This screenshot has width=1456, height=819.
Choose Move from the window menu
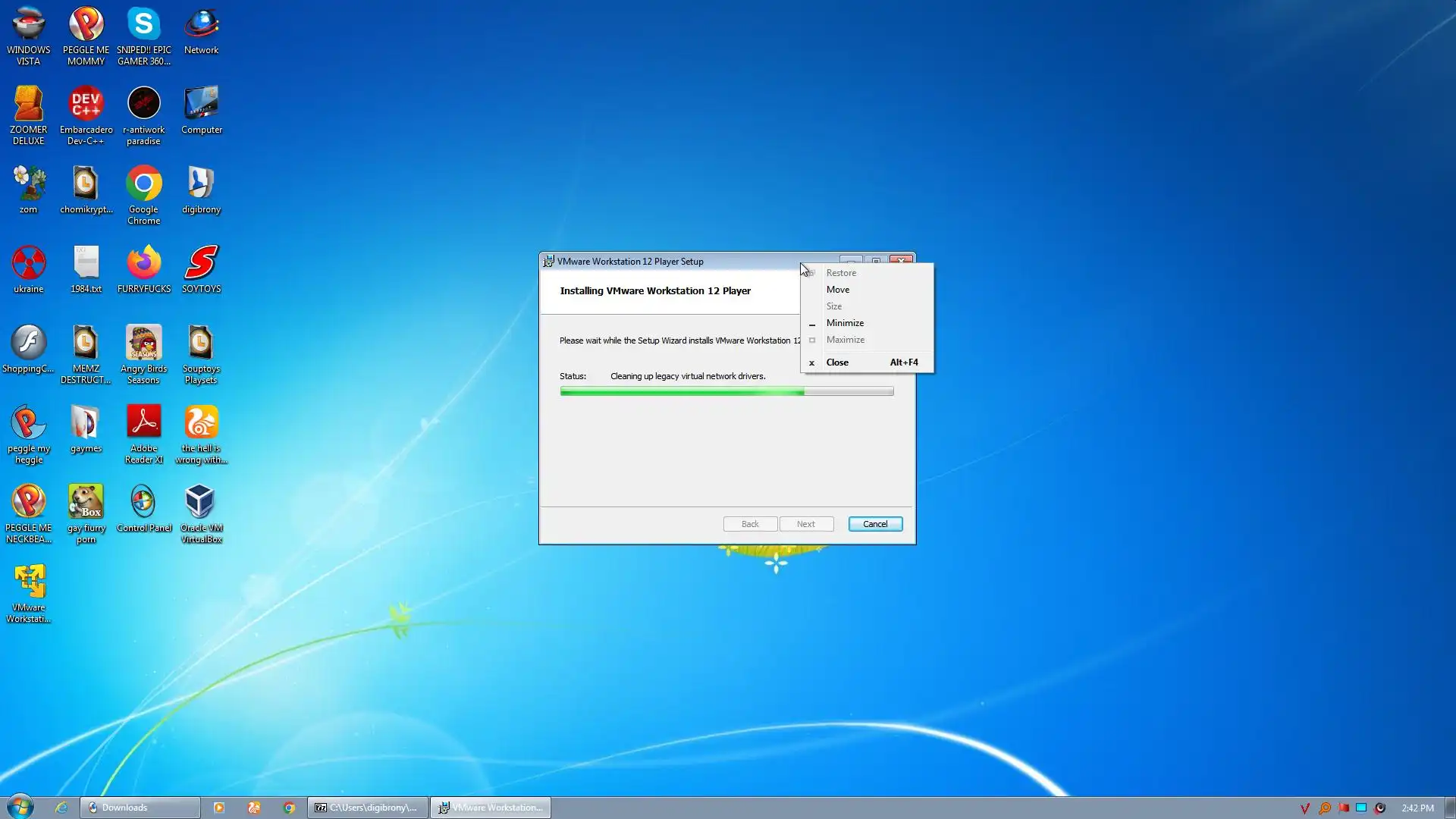pyautogui.click(x=838, y=290)
